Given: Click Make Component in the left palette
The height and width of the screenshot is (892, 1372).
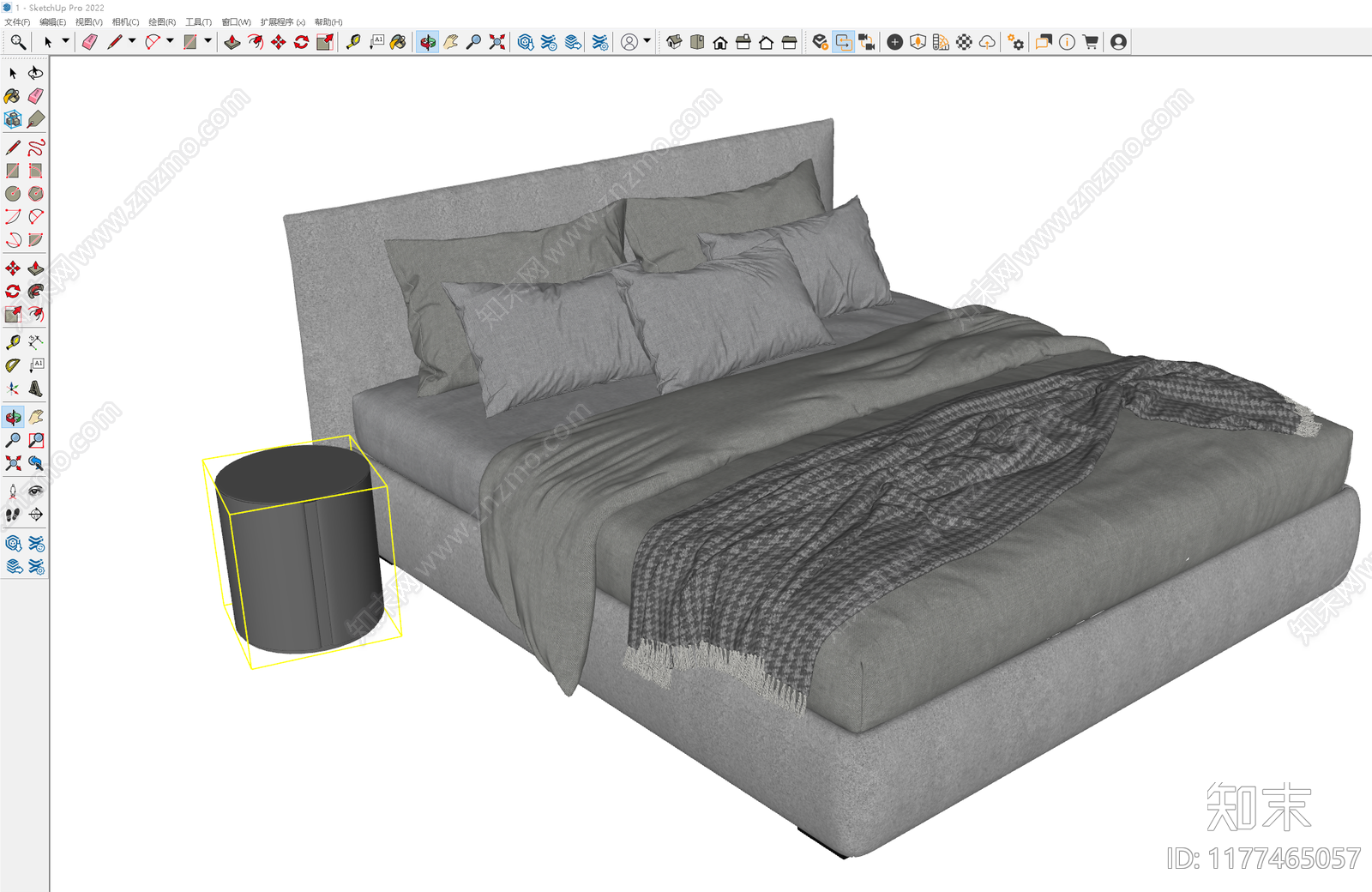Looking at the screenshot, I should [13, 119].
